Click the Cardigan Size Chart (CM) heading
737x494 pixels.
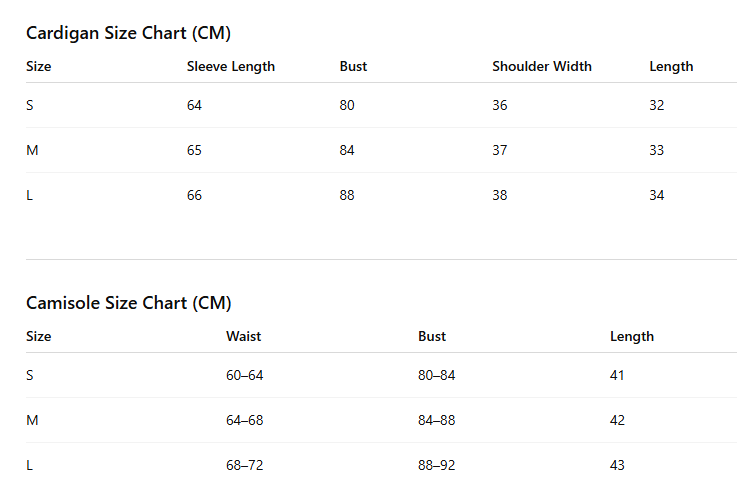pyautogui.click(x=128, y=33)
